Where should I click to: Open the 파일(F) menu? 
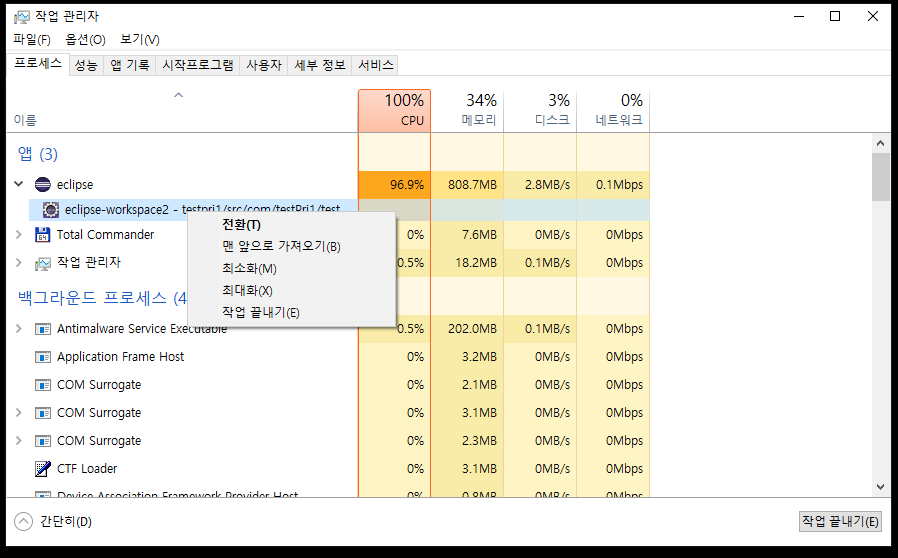pyautogui.click(x=32, y=40)
